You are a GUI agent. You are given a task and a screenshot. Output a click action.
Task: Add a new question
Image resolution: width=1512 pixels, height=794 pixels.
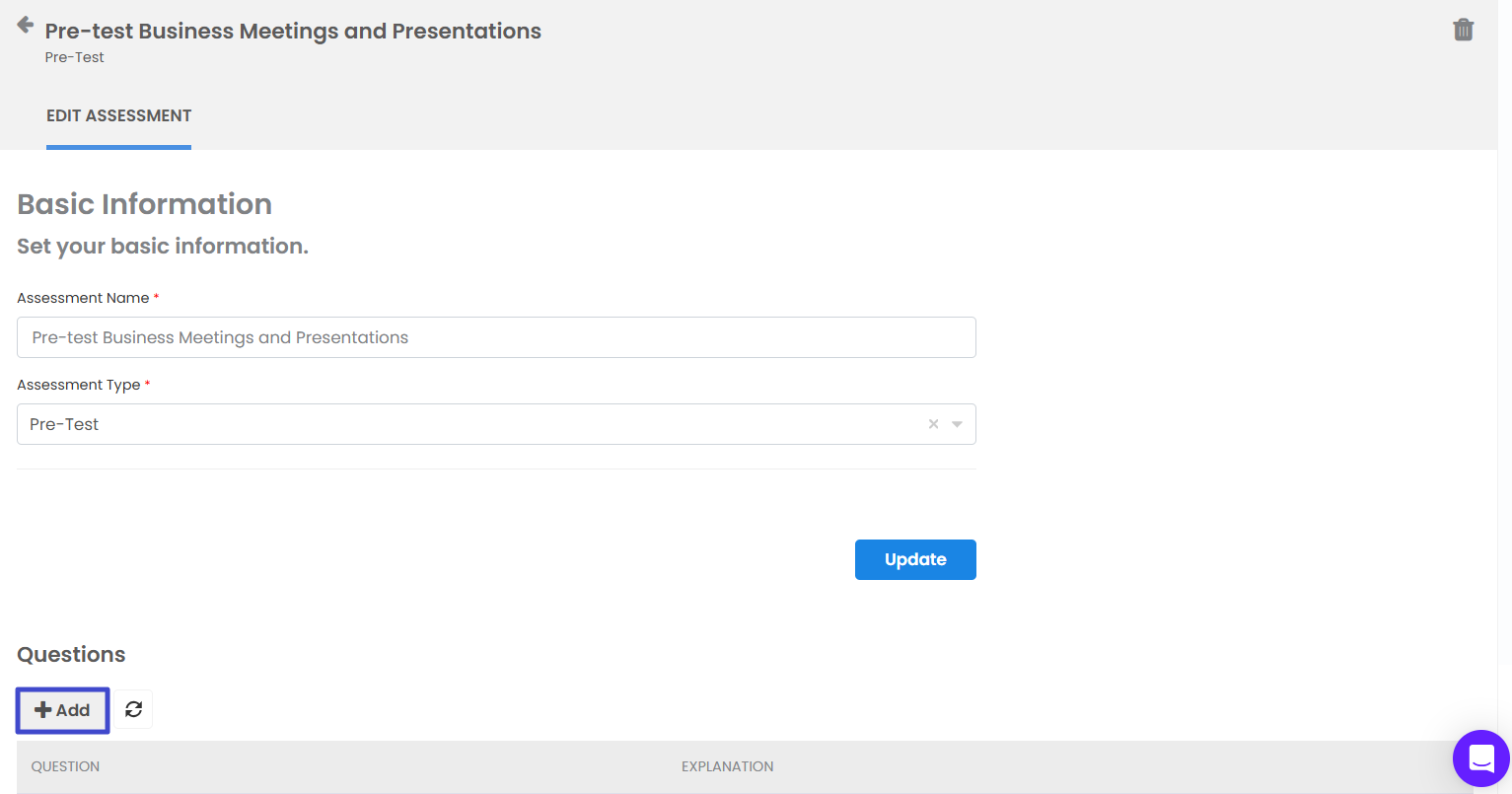(x=63, y=710)
